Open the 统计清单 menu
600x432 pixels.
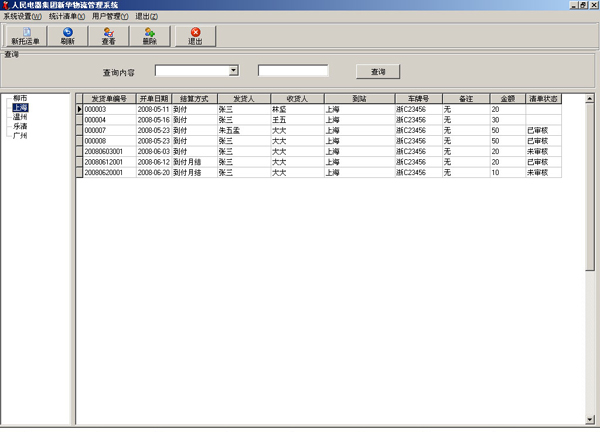point(67,17)
